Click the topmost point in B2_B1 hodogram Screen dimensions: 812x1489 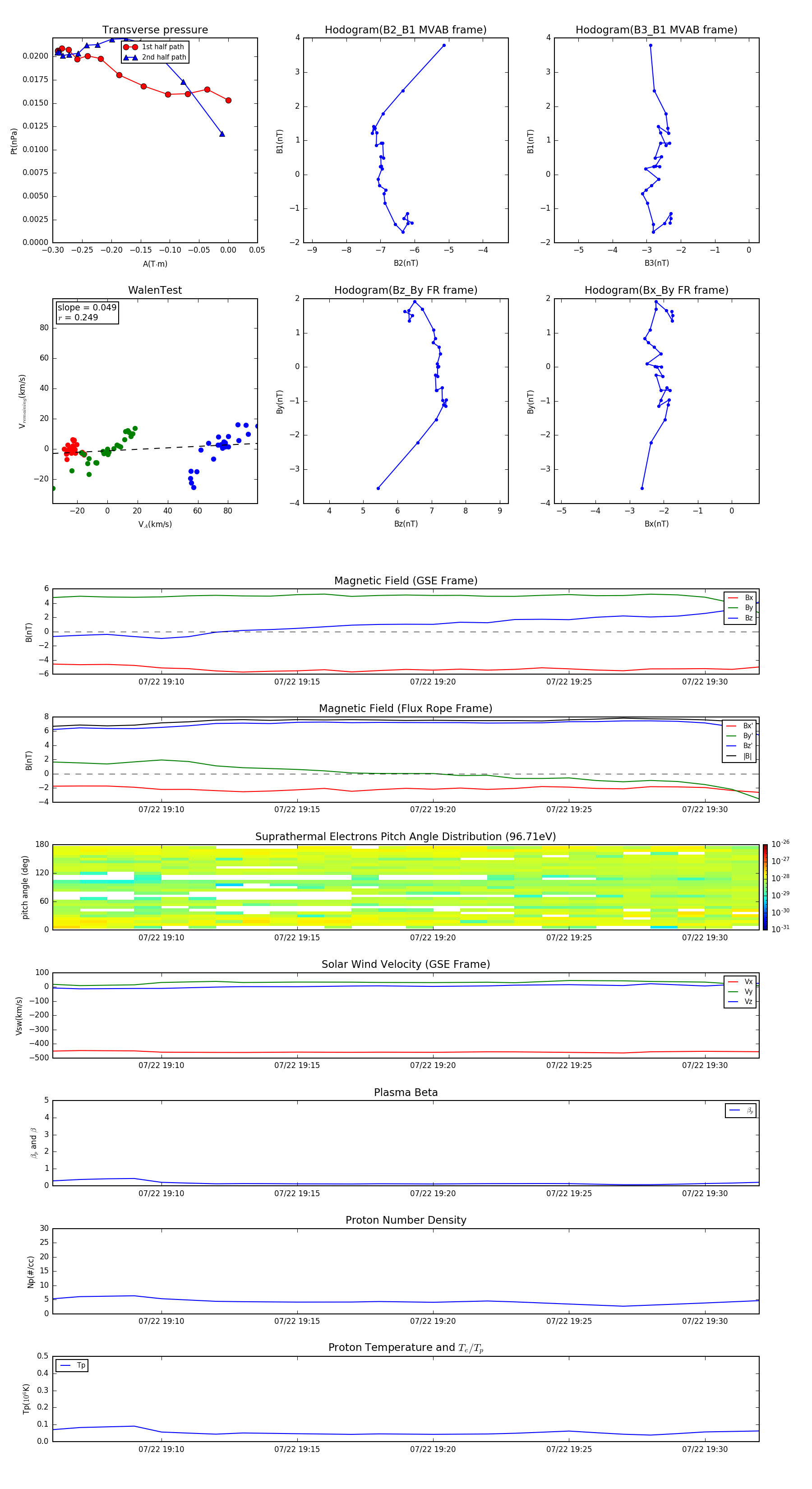(444, 45)
